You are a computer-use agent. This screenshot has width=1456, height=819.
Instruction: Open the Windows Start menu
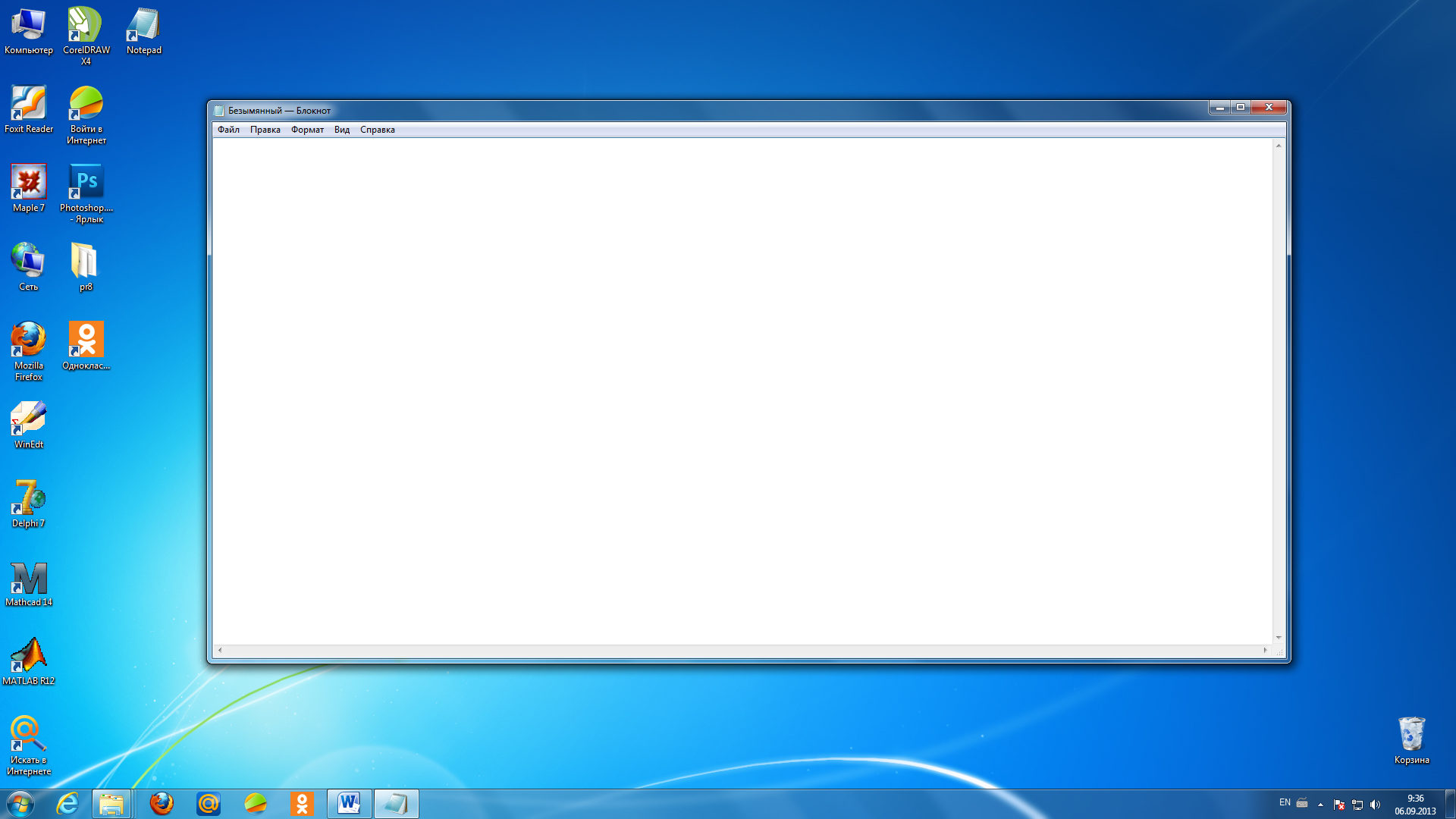20,804
